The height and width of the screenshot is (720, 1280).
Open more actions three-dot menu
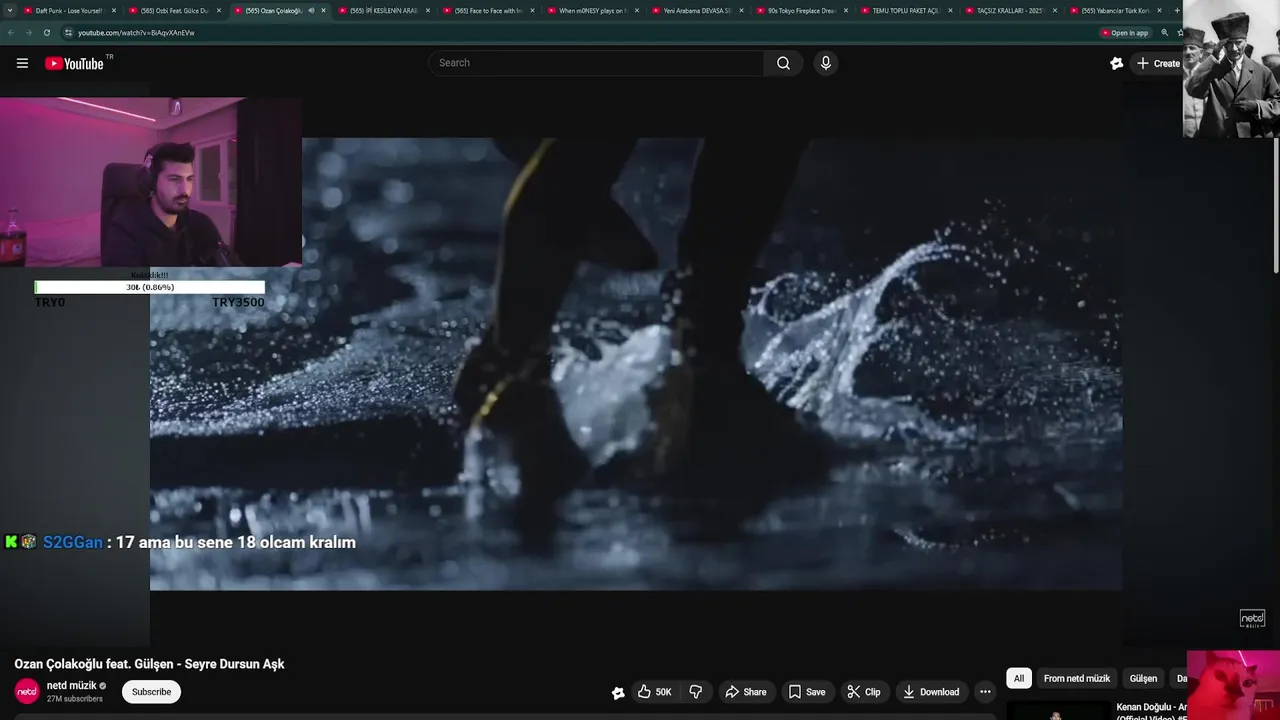point(985,692)
